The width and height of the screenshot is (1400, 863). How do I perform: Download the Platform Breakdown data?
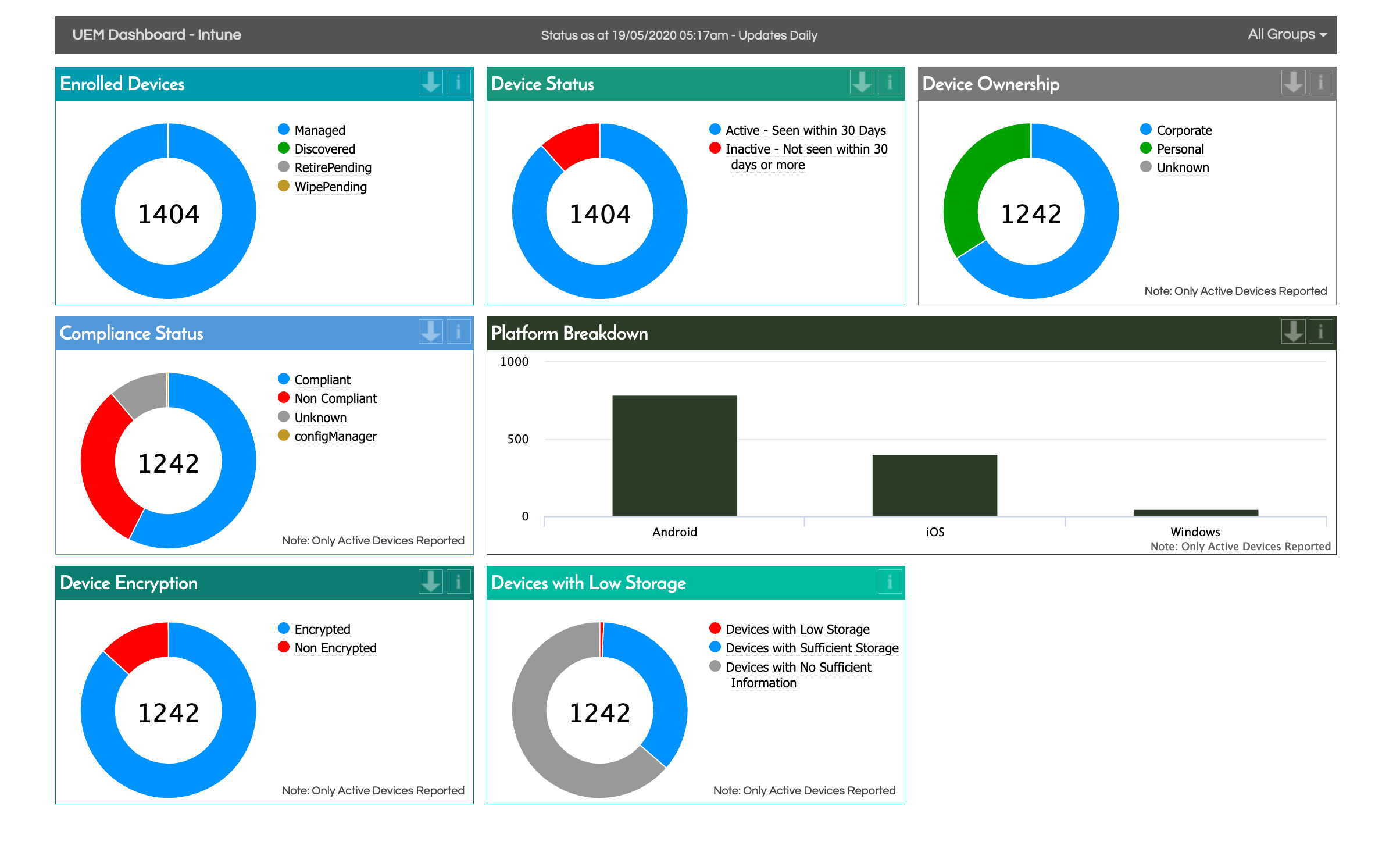[1294, 332]
